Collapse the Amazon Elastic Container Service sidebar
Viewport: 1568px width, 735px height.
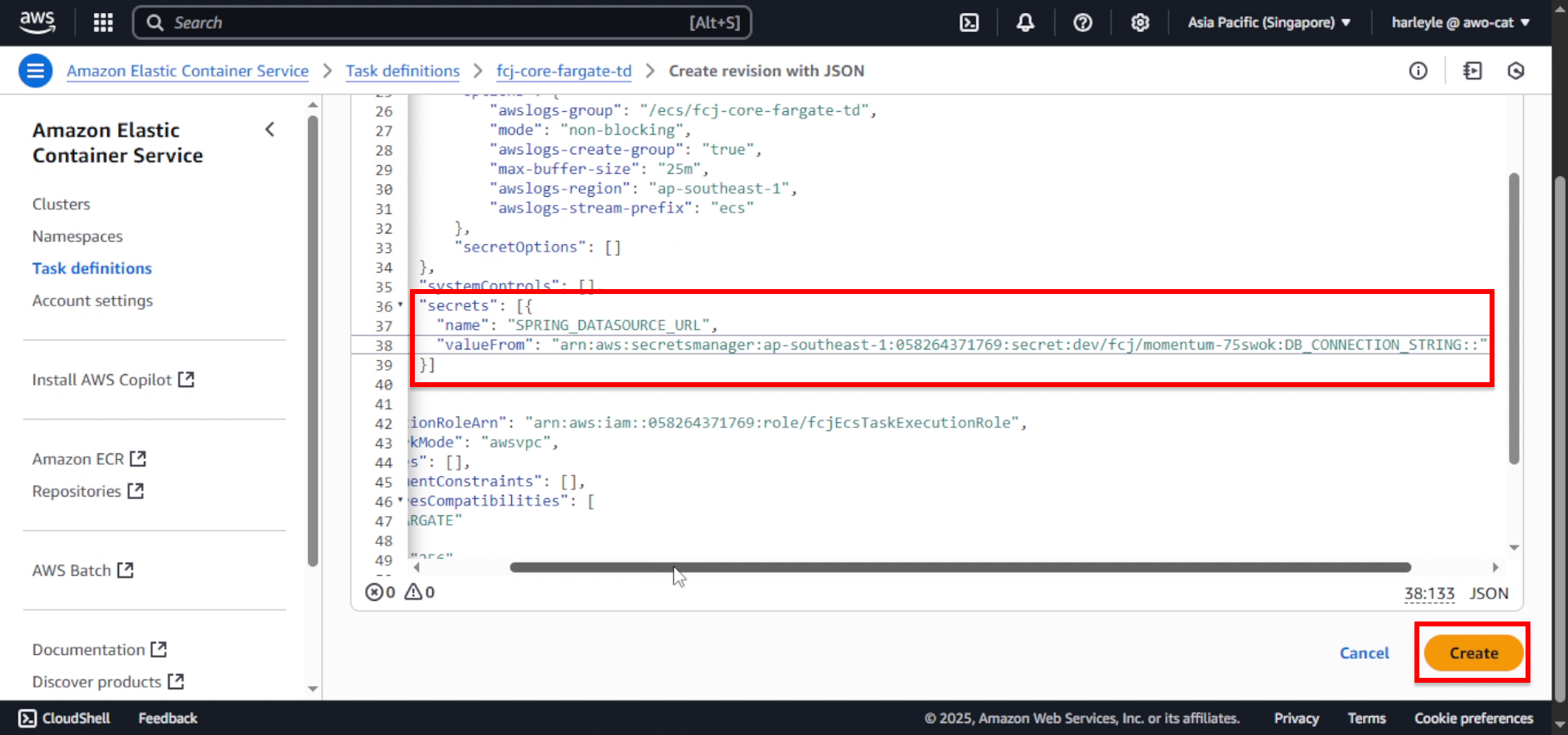269,130
